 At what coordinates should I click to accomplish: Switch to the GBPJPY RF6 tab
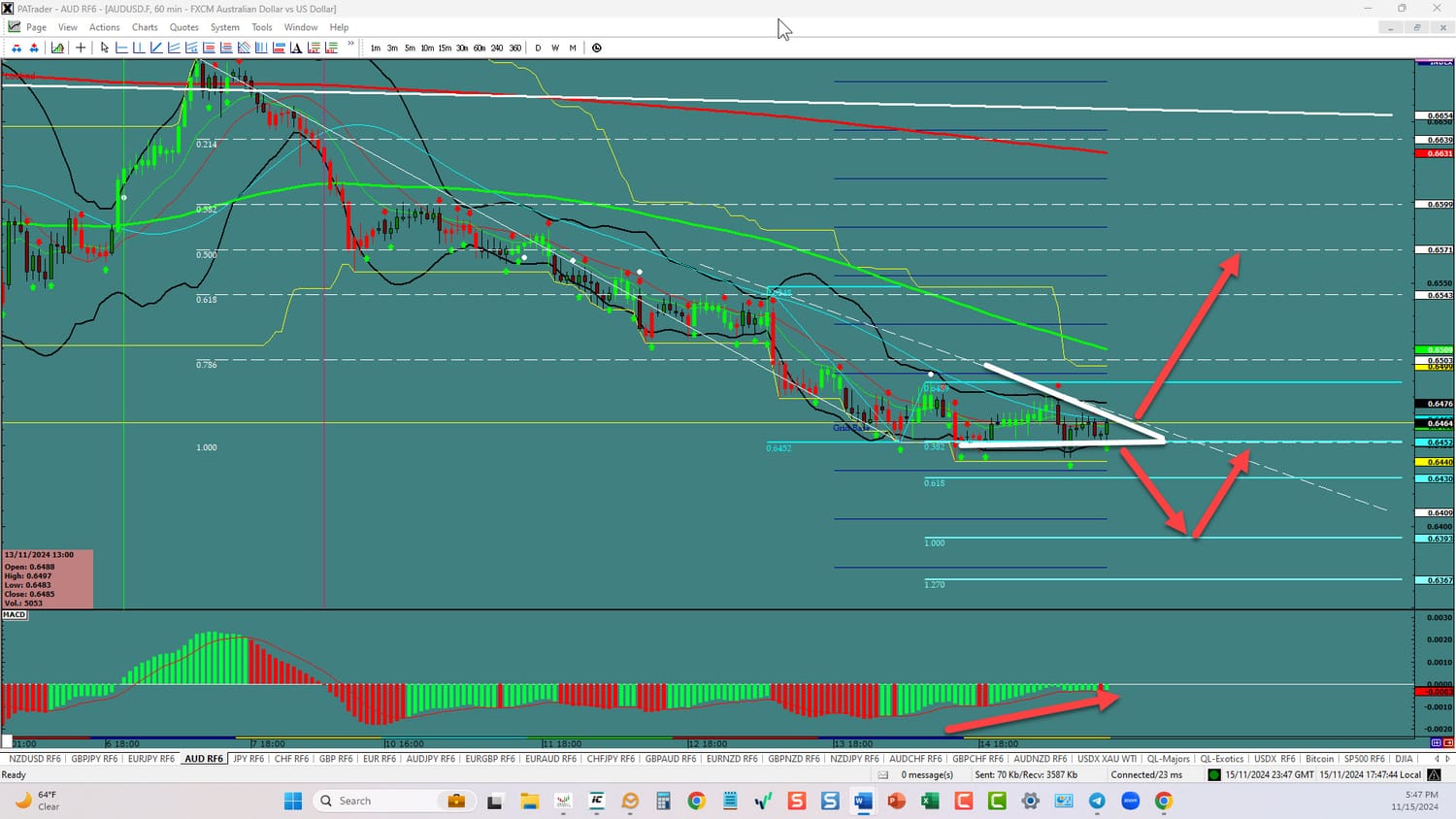[94, 759]
